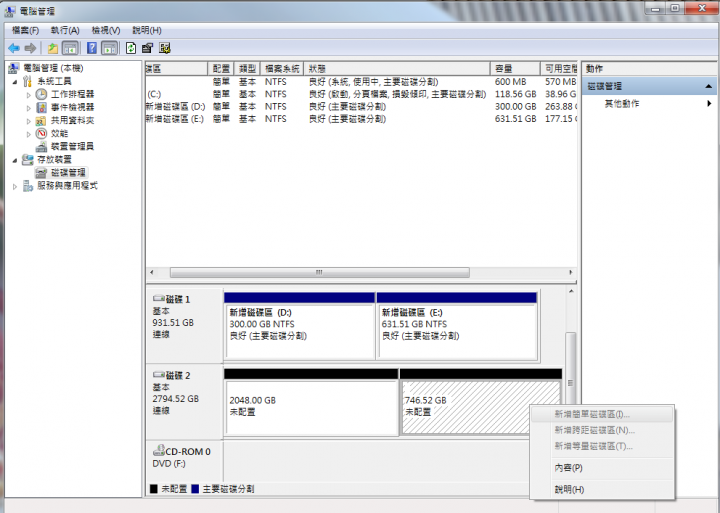This screenshot has height=513, width=720.
Task: Click the drive icon beside 磁碟 1
Action: point(159,299)
